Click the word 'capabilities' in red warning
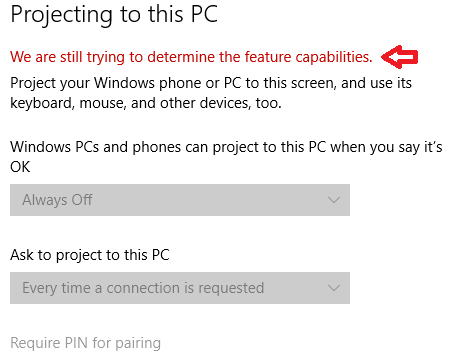This screenshot has height=360, width=473. (x=334, y=57)
